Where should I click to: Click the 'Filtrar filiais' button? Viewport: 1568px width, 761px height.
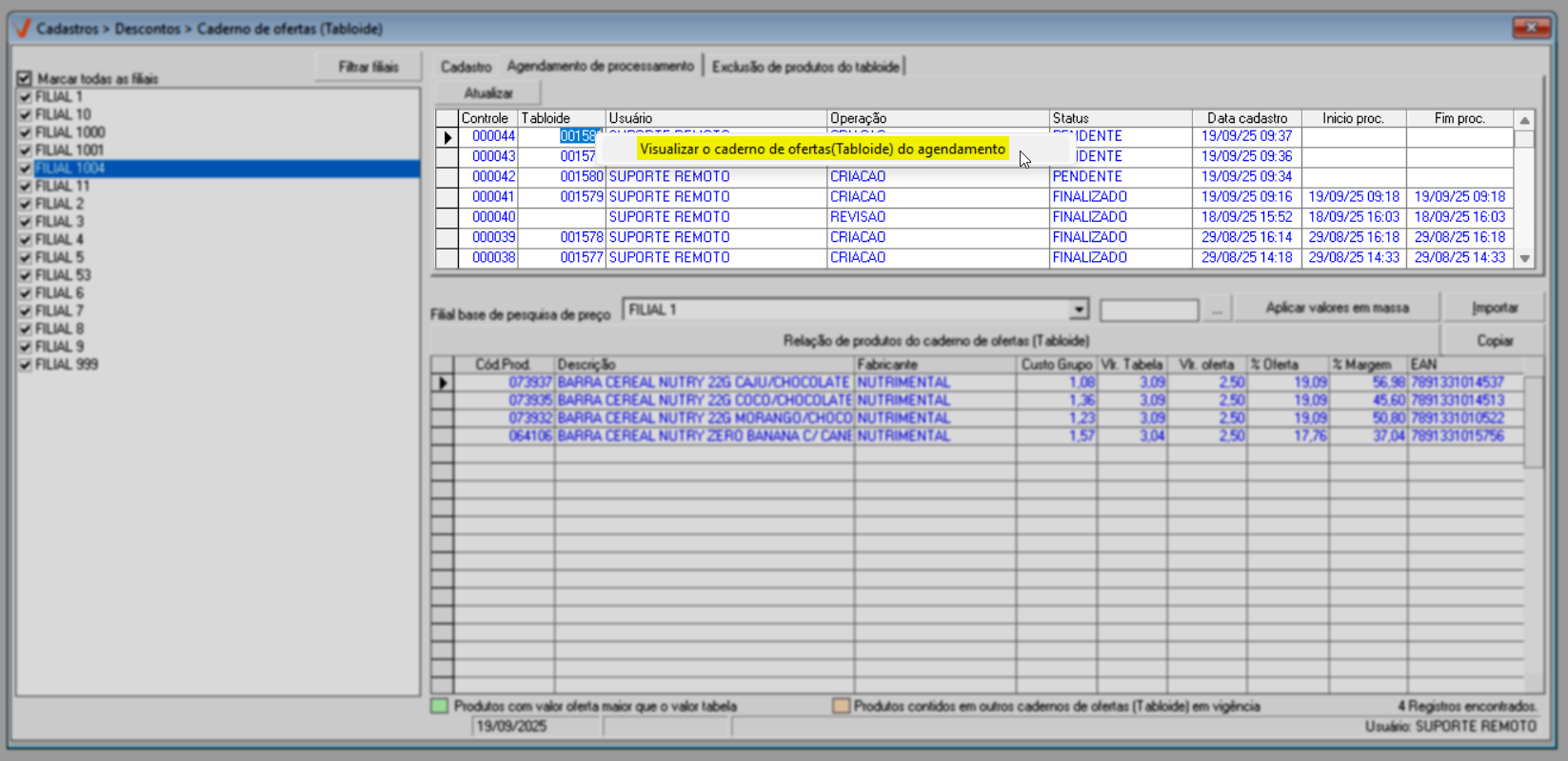(x=368, y=67)
